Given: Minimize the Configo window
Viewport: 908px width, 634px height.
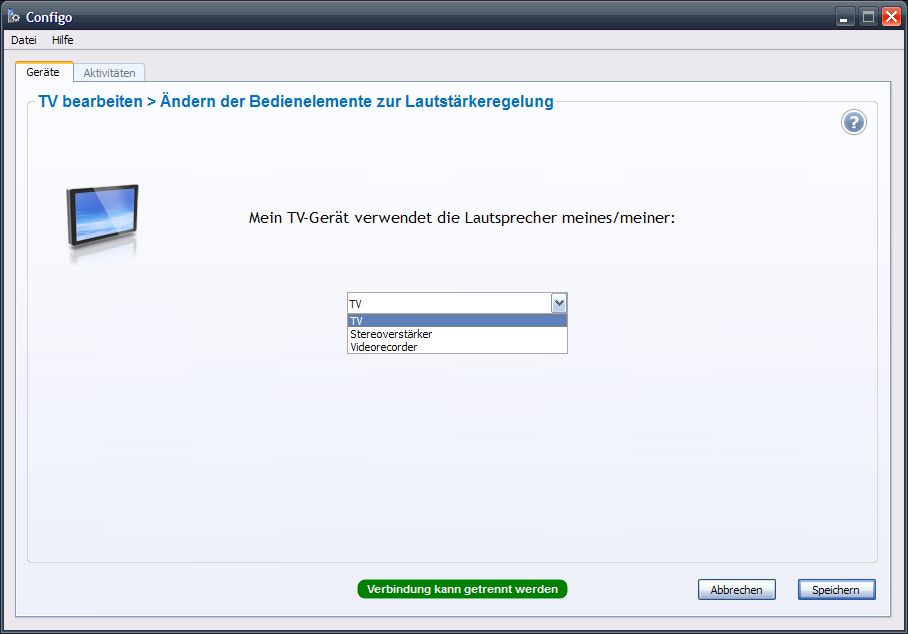Looking at the screenshot, I should tap(845, 16).
